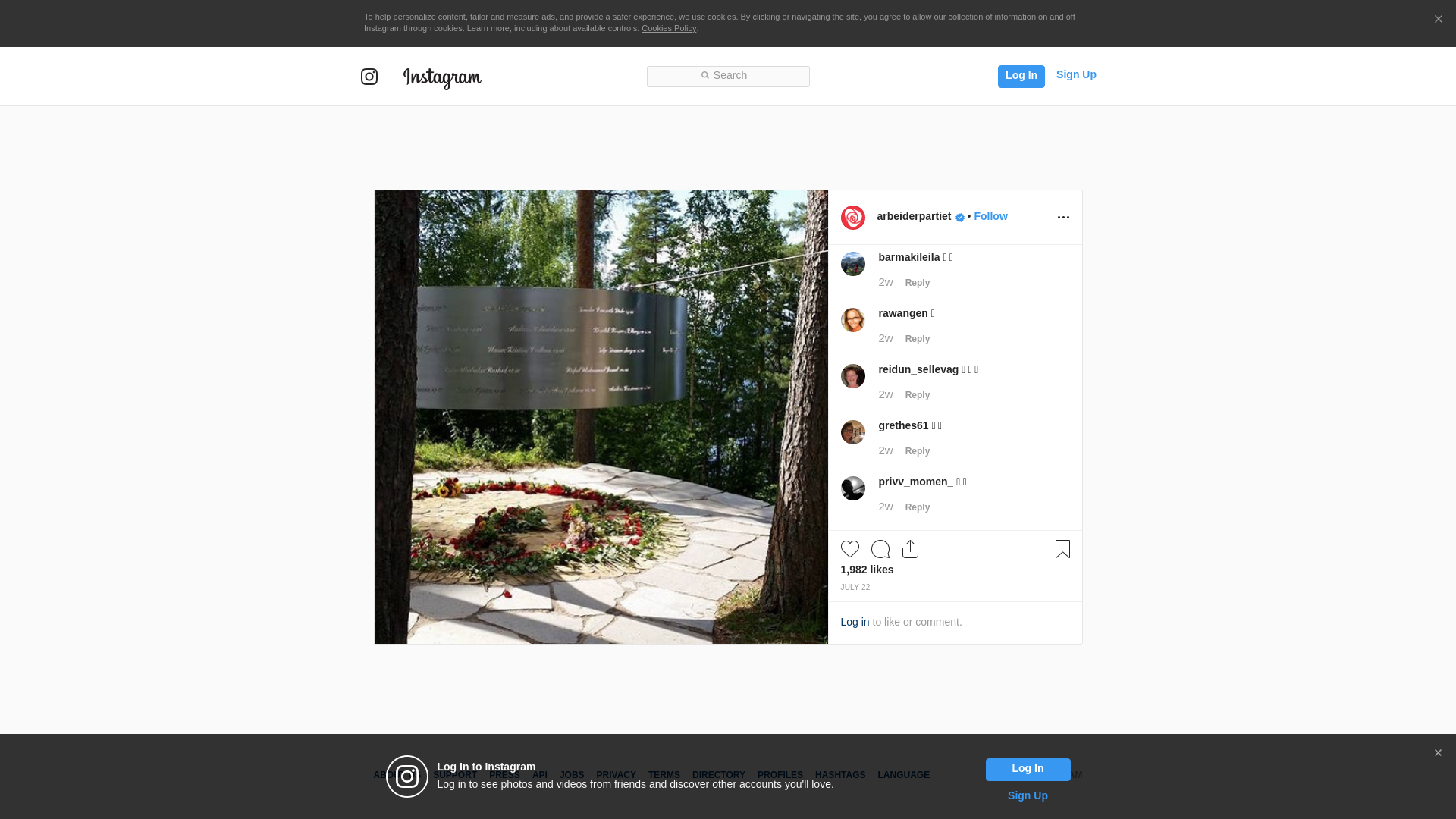Open the LANGUAGE footer selector
Screen dimensions: 1456x819
click(903, 775)
